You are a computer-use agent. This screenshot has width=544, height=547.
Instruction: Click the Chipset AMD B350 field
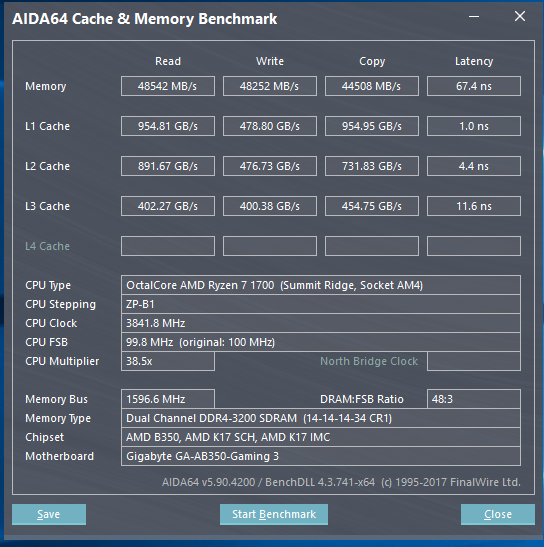click(321, 437)
